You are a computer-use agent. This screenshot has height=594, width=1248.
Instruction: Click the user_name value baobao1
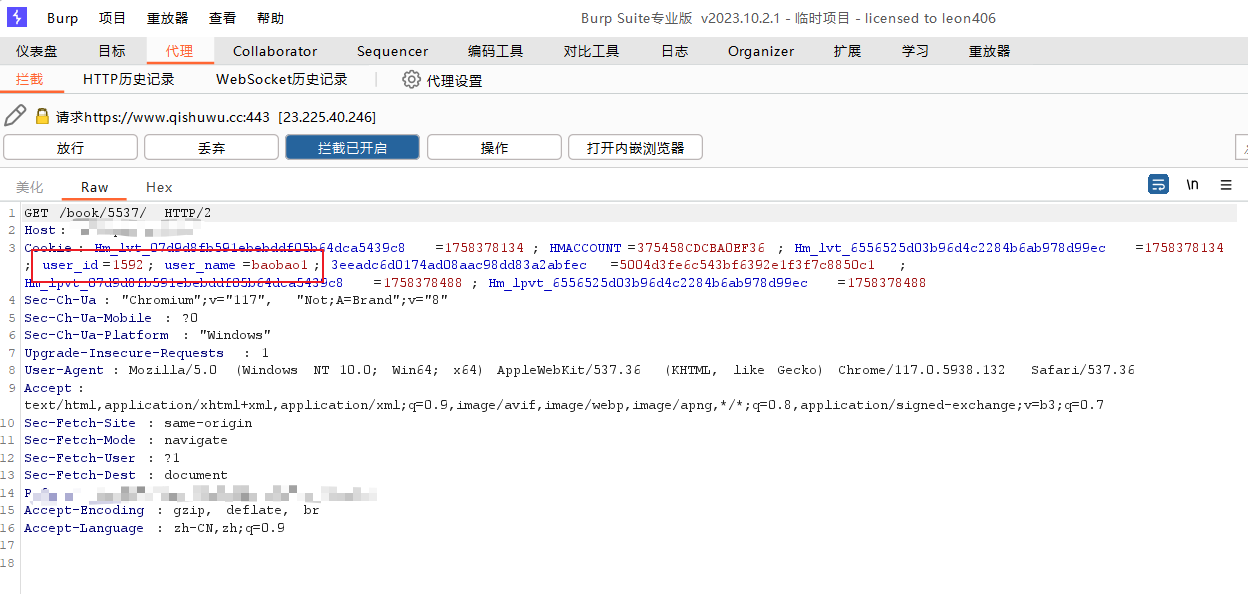(x=279, y=265)
